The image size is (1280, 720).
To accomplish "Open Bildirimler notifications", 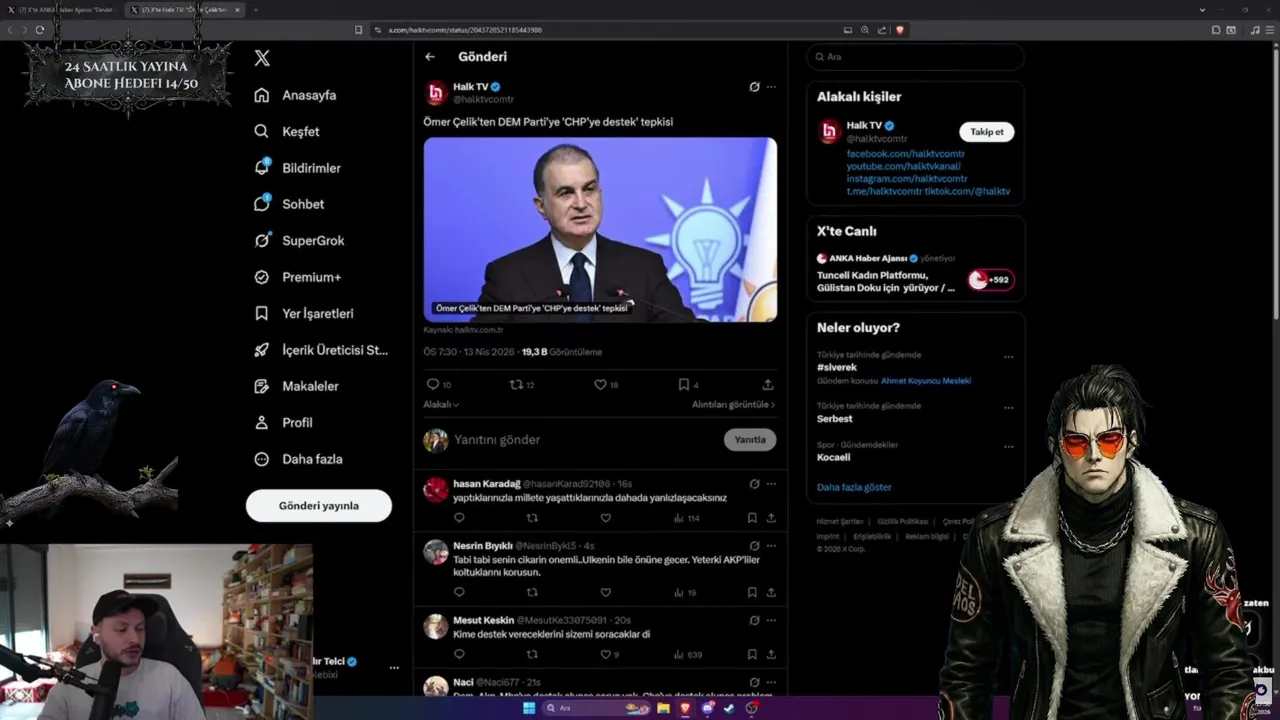I will point(297,168).
